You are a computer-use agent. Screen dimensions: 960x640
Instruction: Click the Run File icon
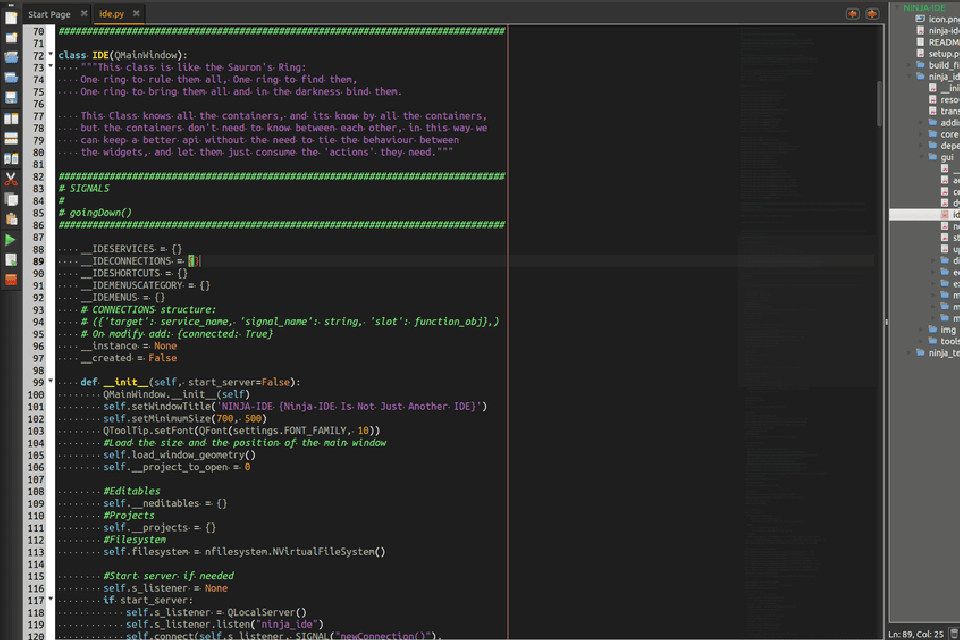click(x=11, y=260)
